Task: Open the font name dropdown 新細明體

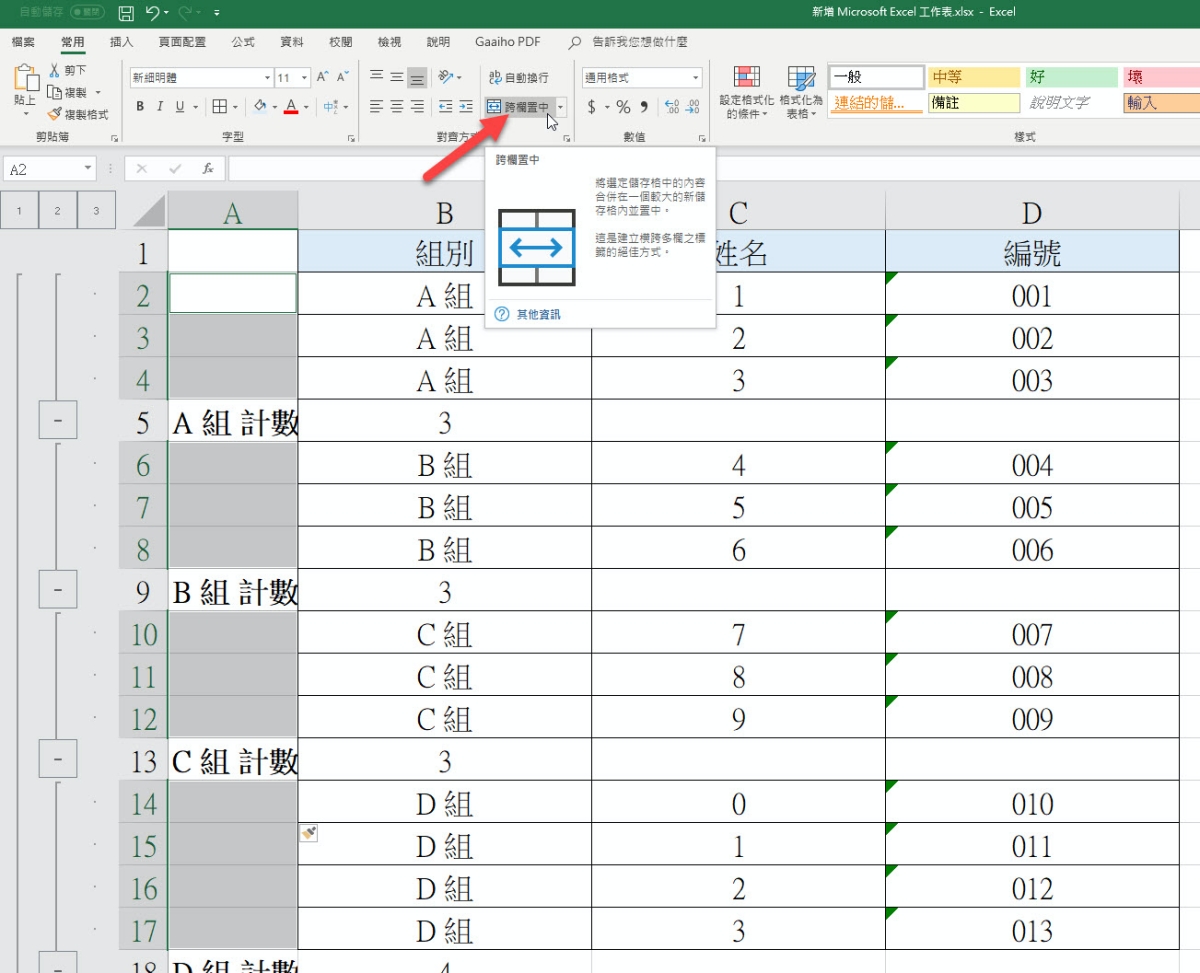Action: tap(200, 77)
